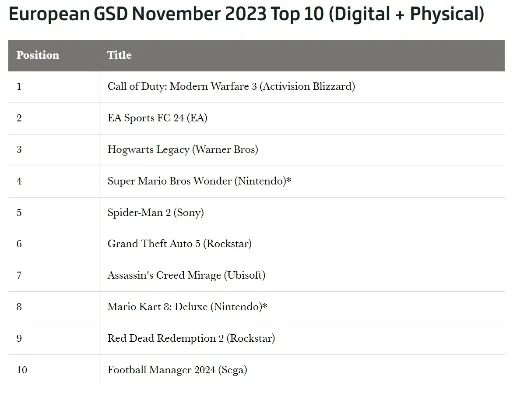Screen dimensions: 513x400
Task: Click Hogwarts Legacy (Warner Bros) title
Action: point(183,149)
